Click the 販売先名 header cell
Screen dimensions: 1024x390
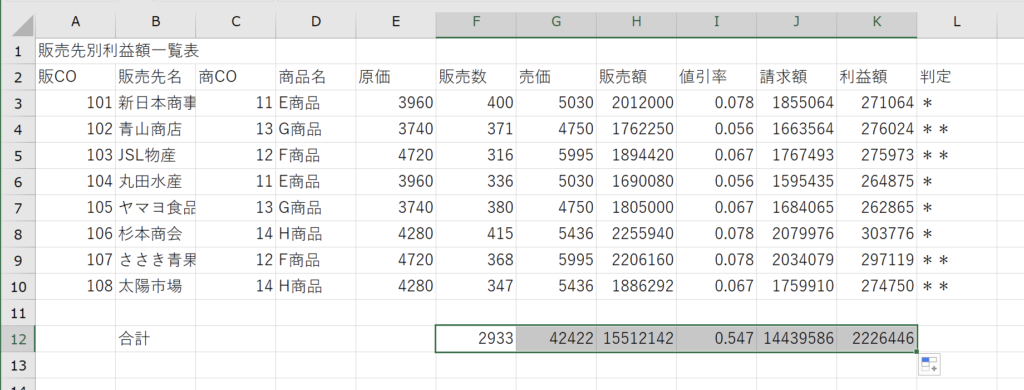point(155,77)
